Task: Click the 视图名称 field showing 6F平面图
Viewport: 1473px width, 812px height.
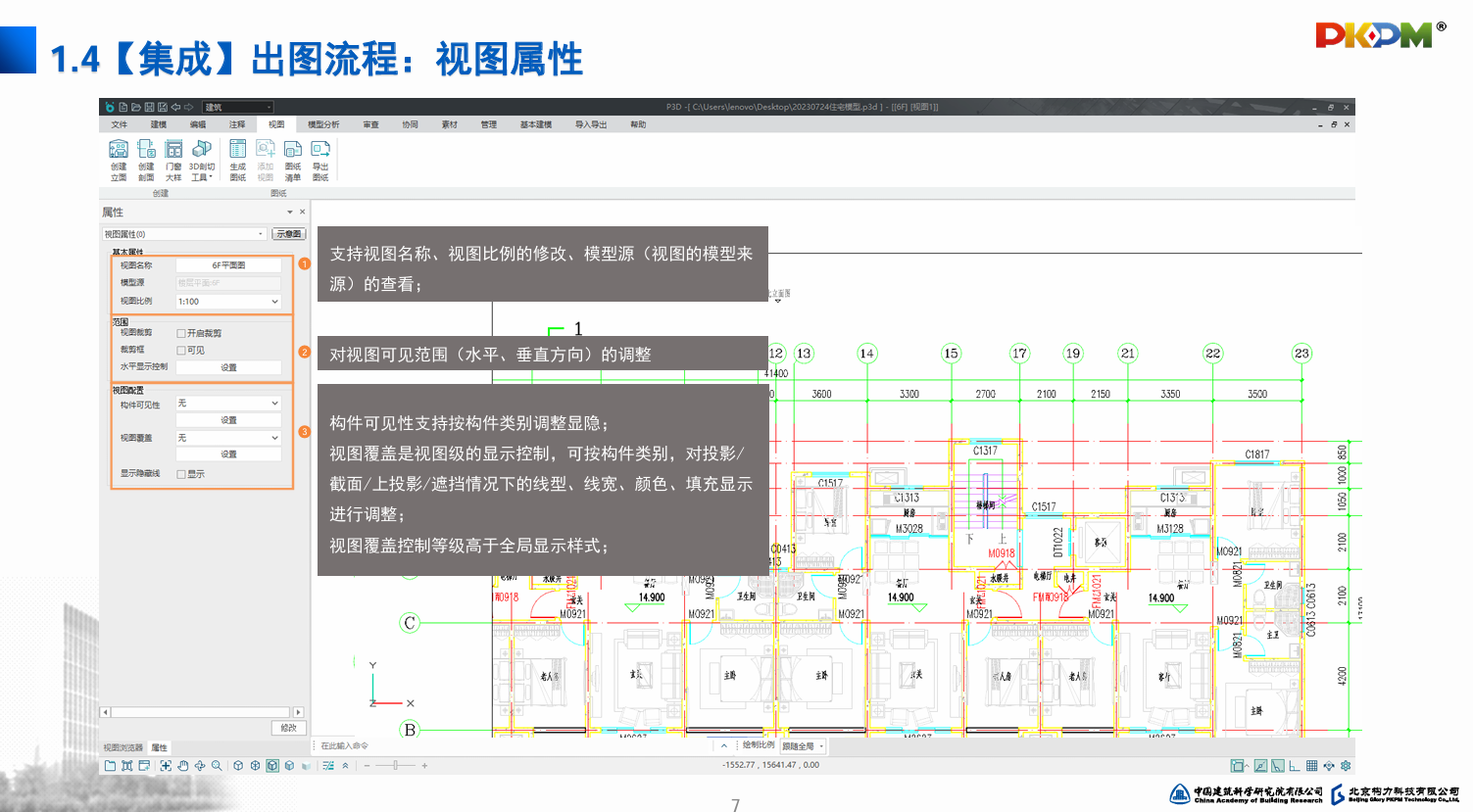Action: (x=228, y=265)
